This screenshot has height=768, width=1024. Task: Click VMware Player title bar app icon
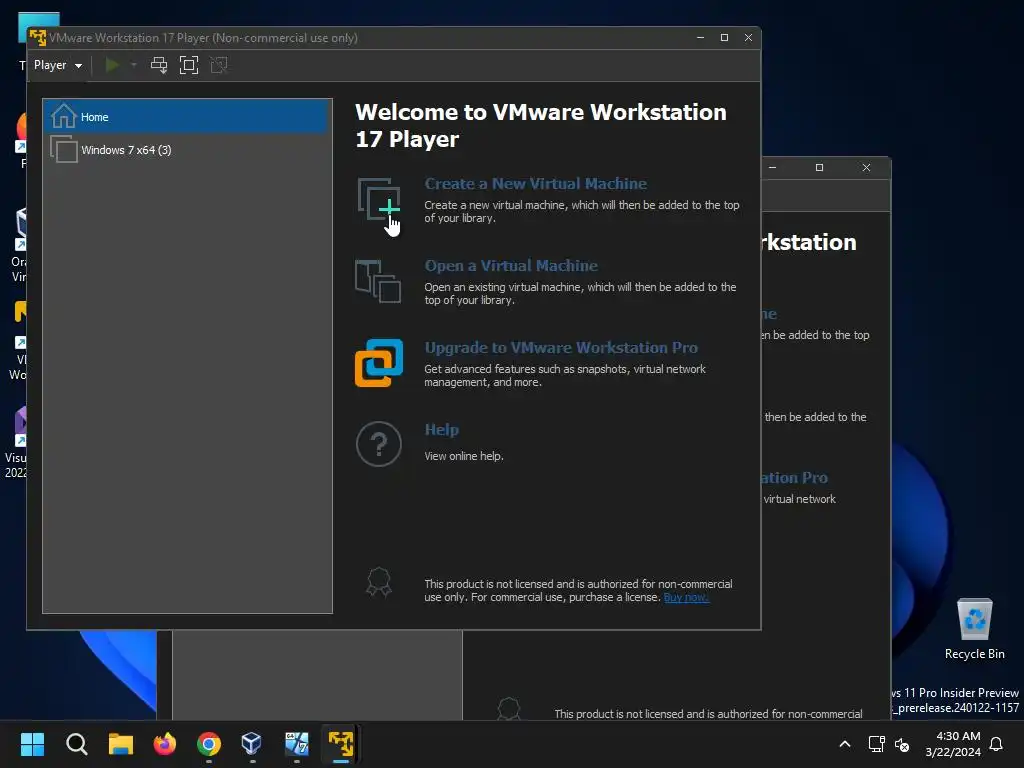pyautogui.click(x=37, y=37)
